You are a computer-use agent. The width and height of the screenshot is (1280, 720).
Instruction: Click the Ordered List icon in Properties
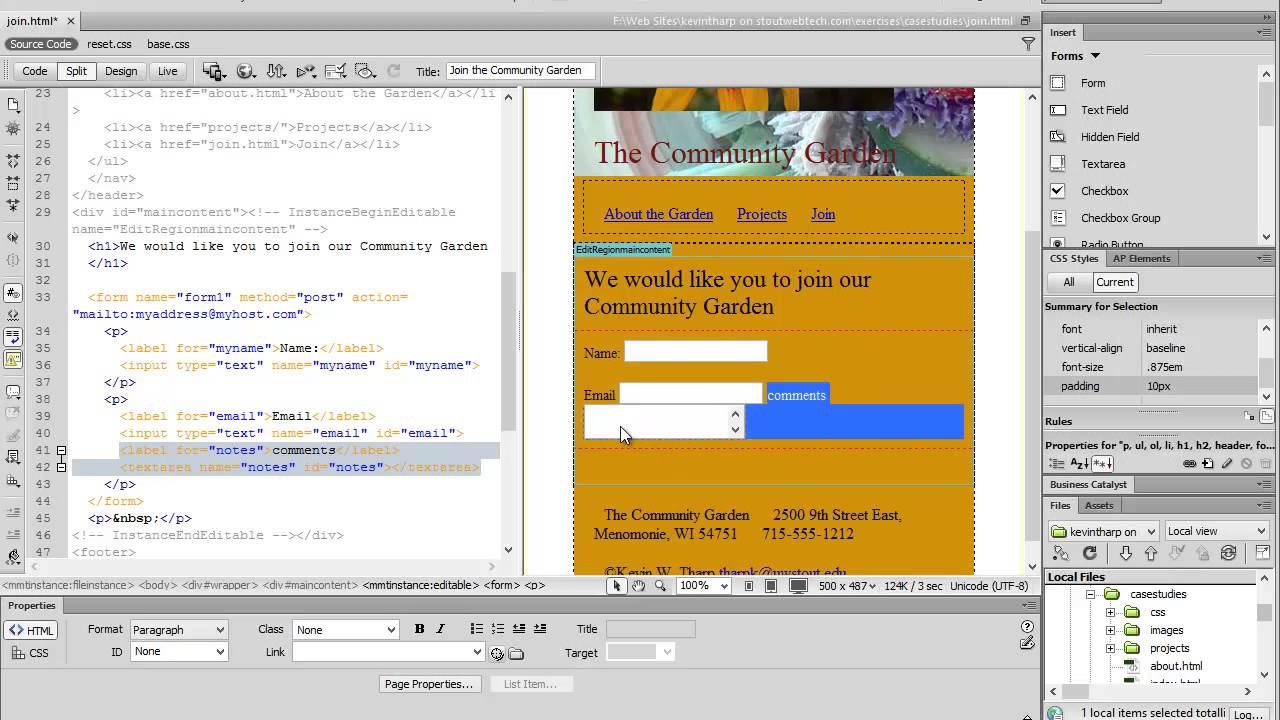coord(498,629)
